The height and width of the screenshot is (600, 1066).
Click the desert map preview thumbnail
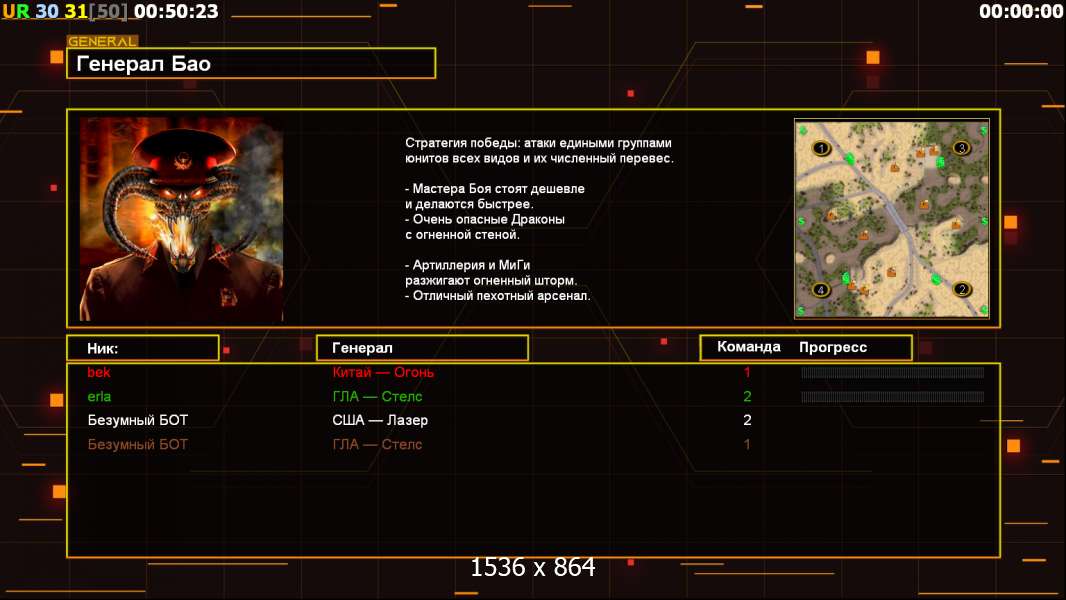coord(892,219)
